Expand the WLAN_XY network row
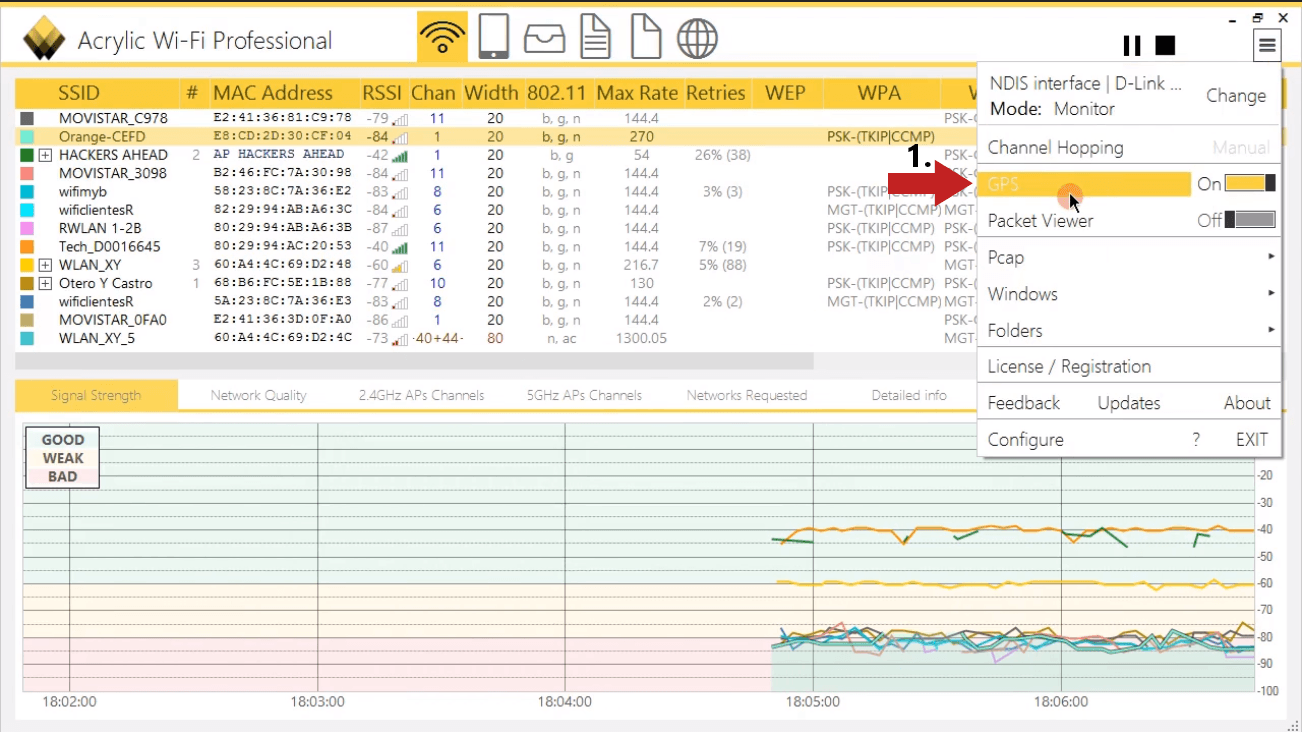1302x732 pixels. [45, 265]
